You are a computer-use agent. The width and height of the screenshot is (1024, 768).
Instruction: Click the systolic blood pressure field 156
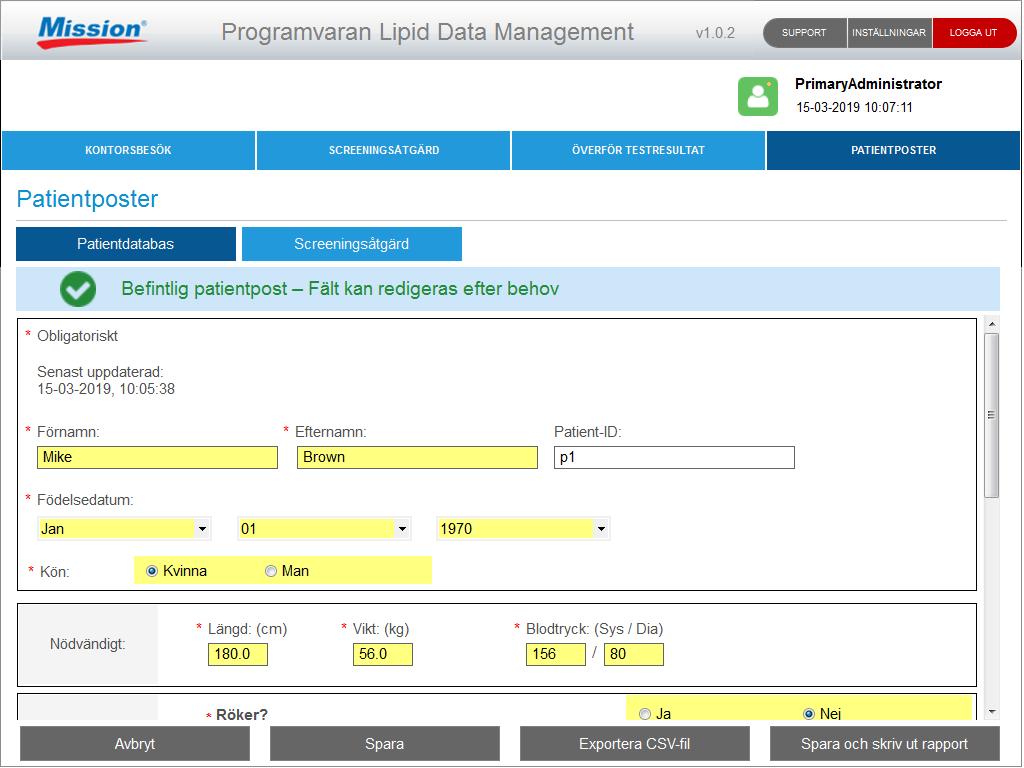pos(556,654)
